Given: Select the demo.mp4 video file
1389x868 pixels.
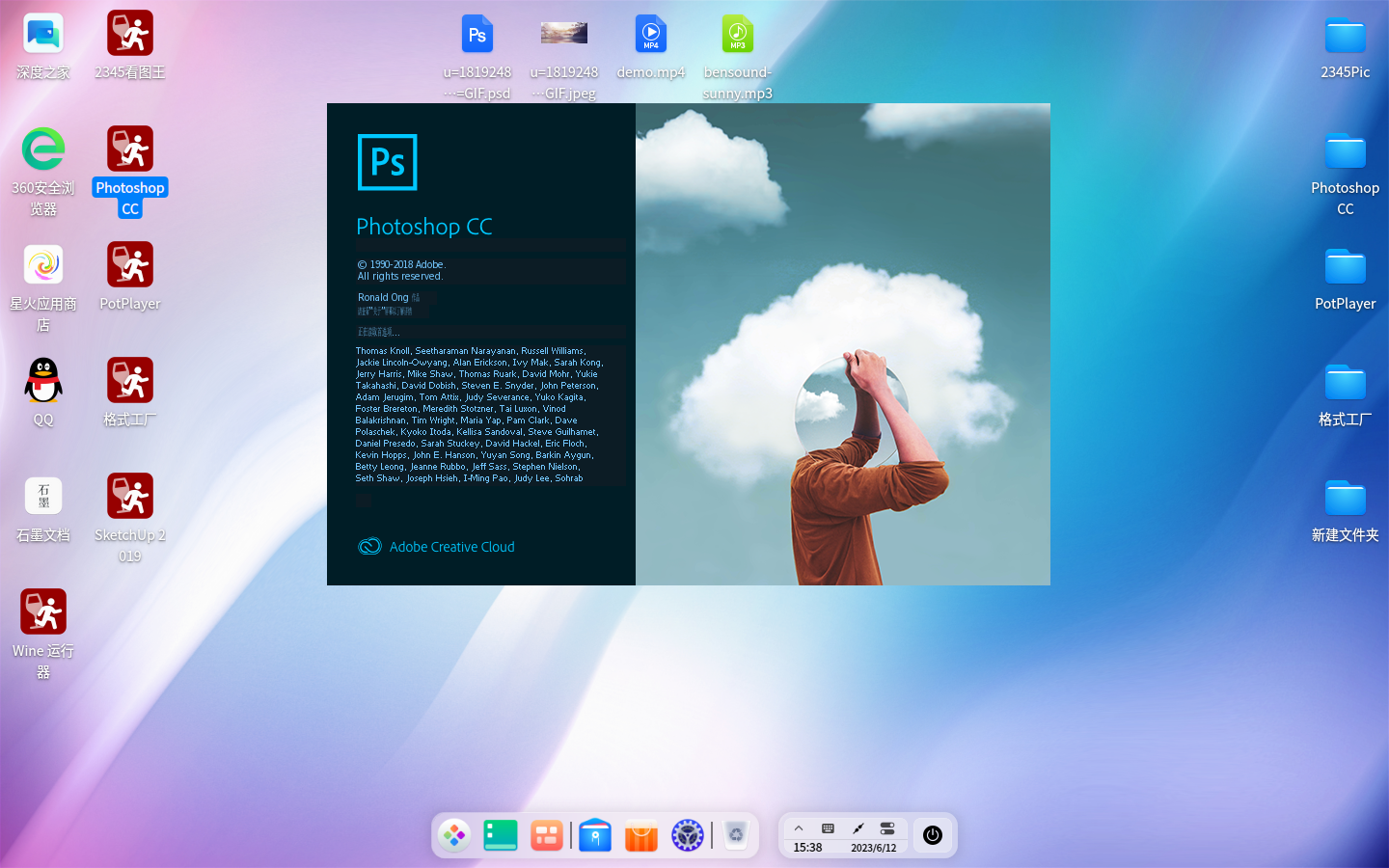Looking at the screenshot, I should point(651,36).
